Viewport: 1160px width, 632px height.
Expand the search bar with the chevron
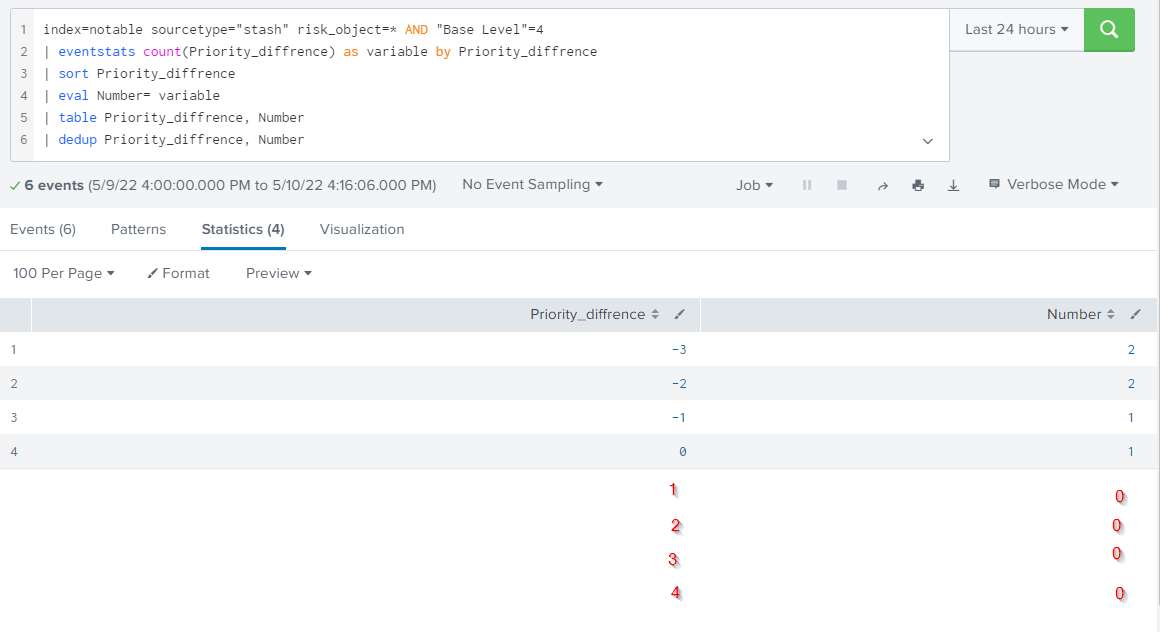tap(927, 141)
